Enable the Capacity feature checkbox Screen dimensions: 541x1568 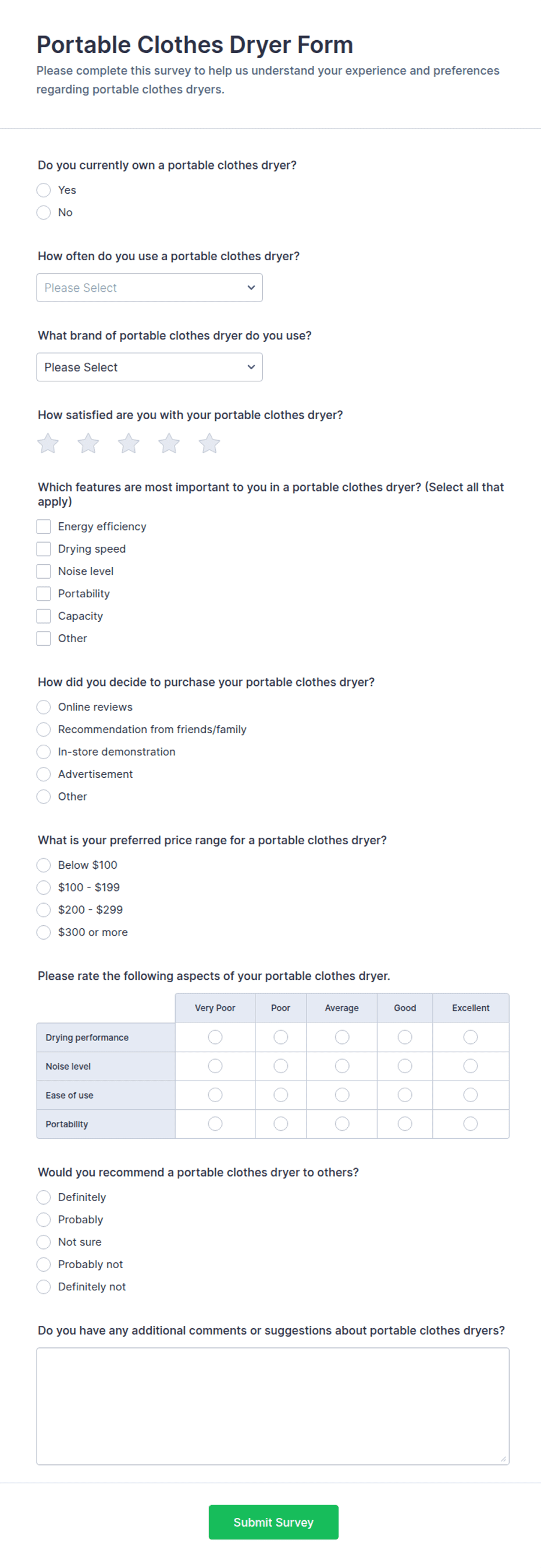(x=44, y=616)
